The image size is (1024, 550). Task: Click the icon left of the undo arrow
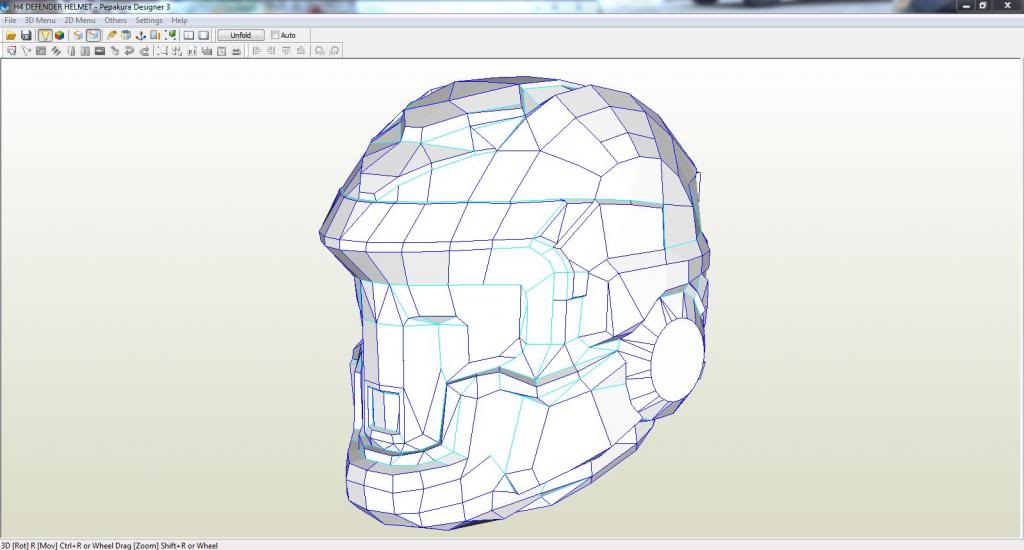pos(115,51)
